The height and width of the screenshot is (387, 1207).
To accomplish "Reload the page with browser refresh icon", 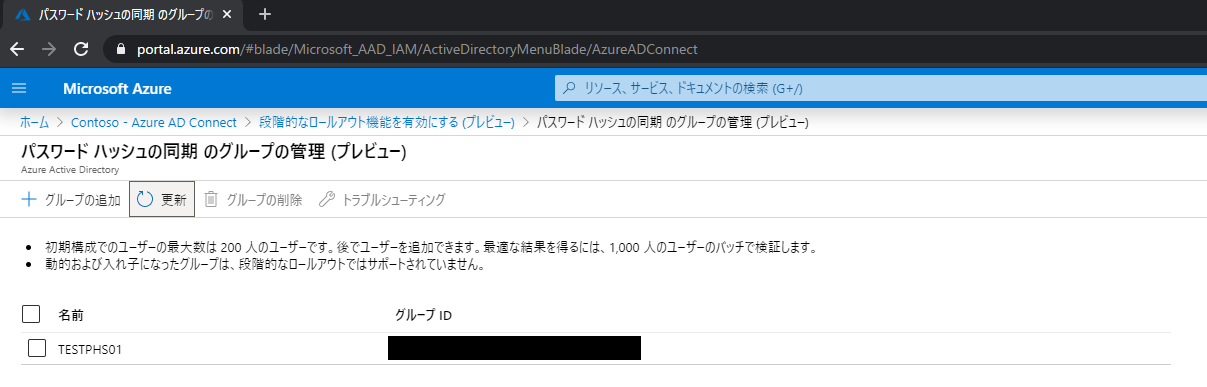I will pyautogui.click(x=82, y=48).
